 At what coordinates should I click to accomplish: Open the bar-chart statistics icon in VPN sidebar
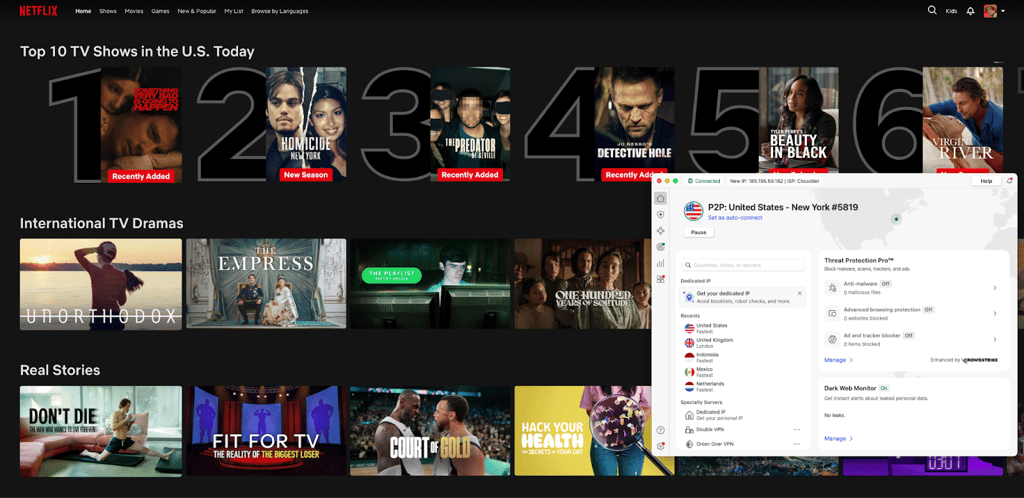[660, 263]
